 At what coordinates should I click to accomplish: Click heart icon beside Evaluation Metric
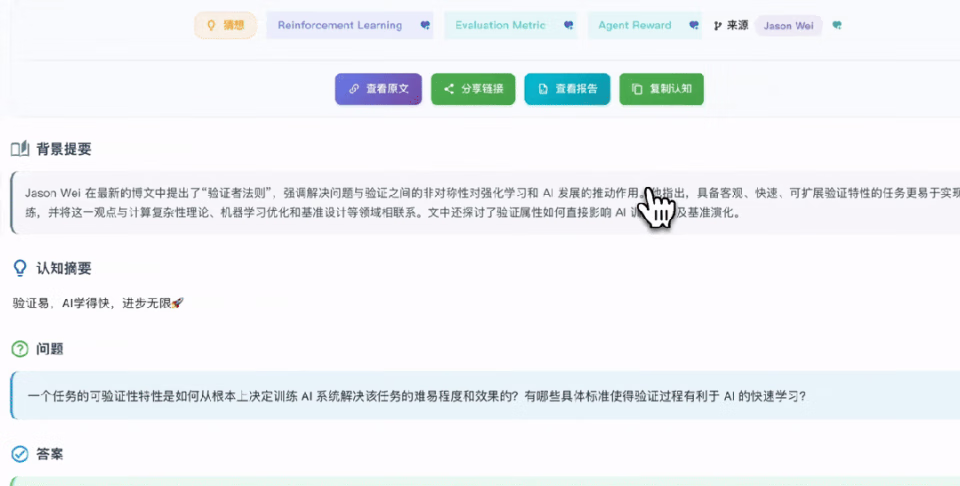point(568,26)
